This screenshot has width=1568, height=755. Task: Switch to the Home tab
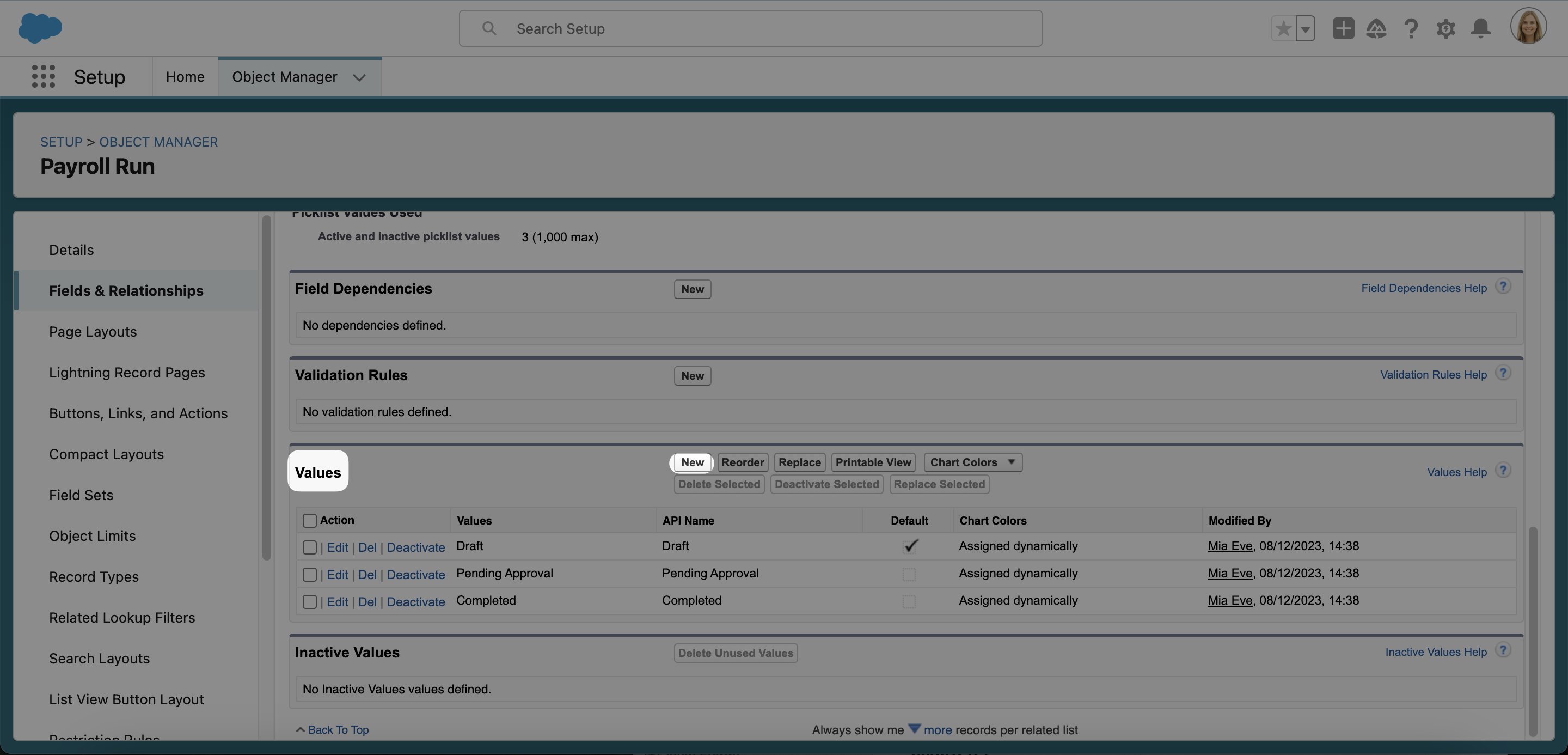pyautogui.click(x=185, y=77)
